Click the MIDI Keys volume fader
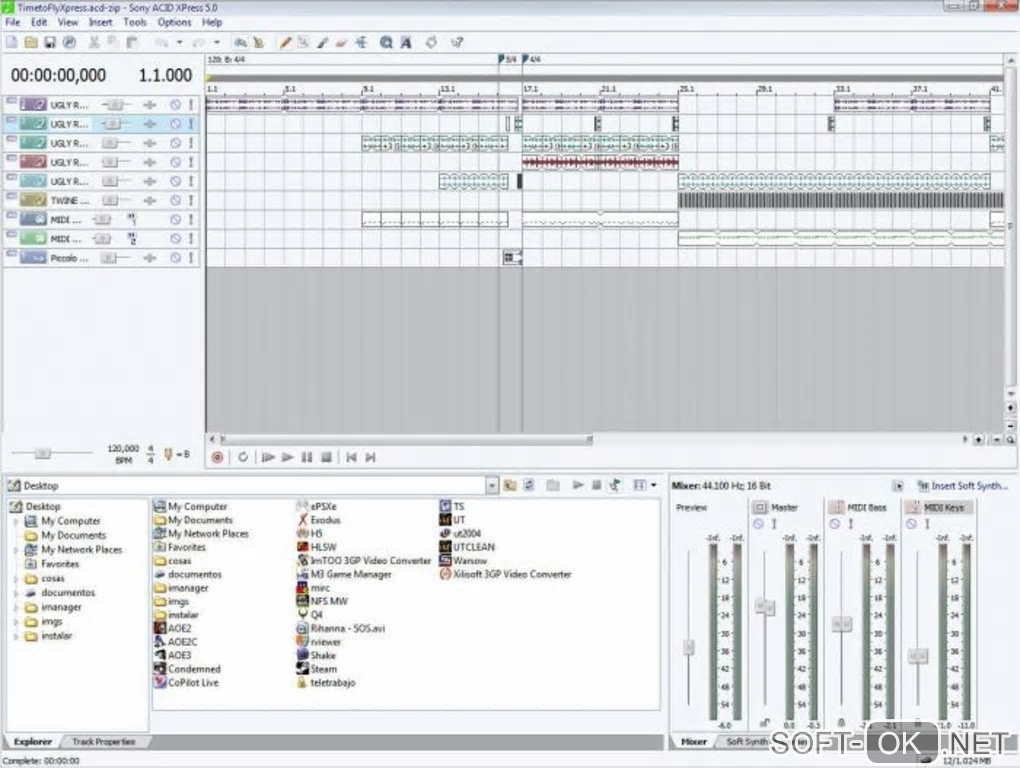Viewport: 1020px width, 768px height. coord(917,655)
